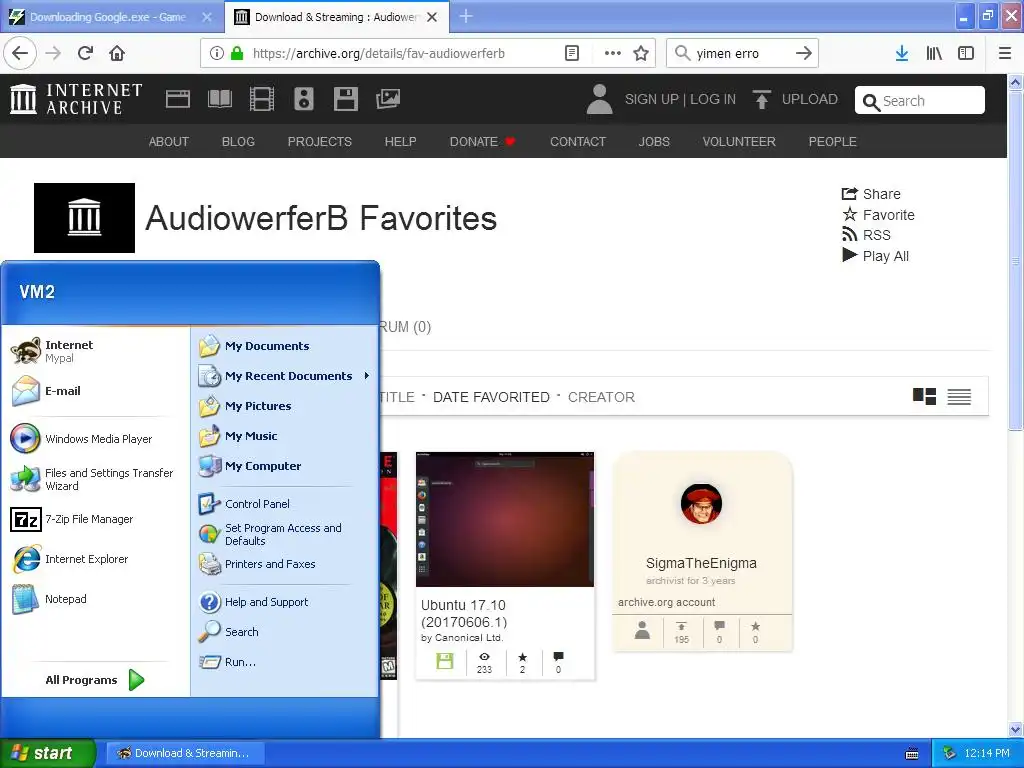The width and height of the screenshot is (1024, 768).
Task: Open the VOLUNTEER page
Action: (739, 142)
